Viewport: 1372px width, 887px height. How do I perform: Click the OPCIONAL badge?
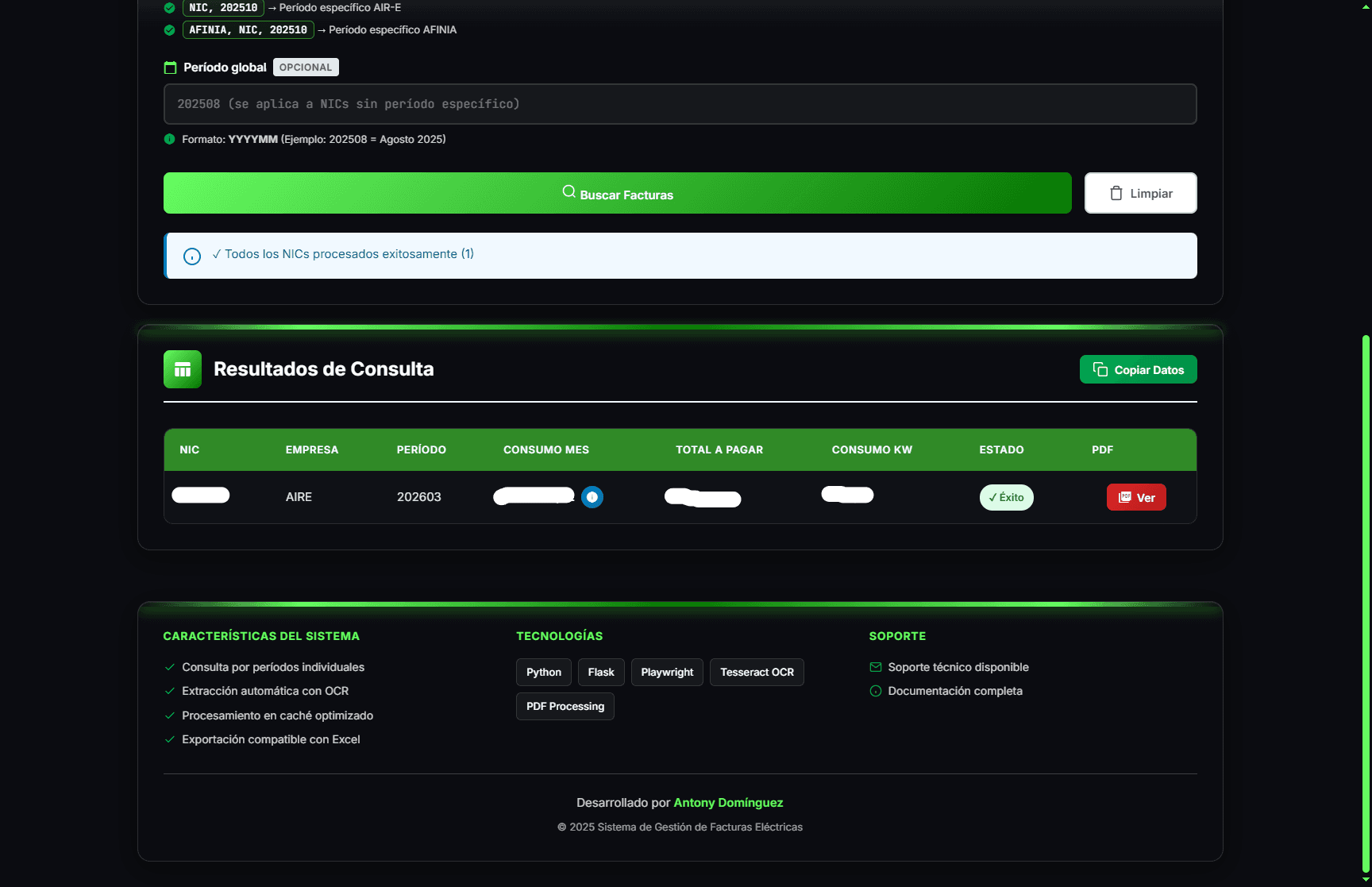306,67
